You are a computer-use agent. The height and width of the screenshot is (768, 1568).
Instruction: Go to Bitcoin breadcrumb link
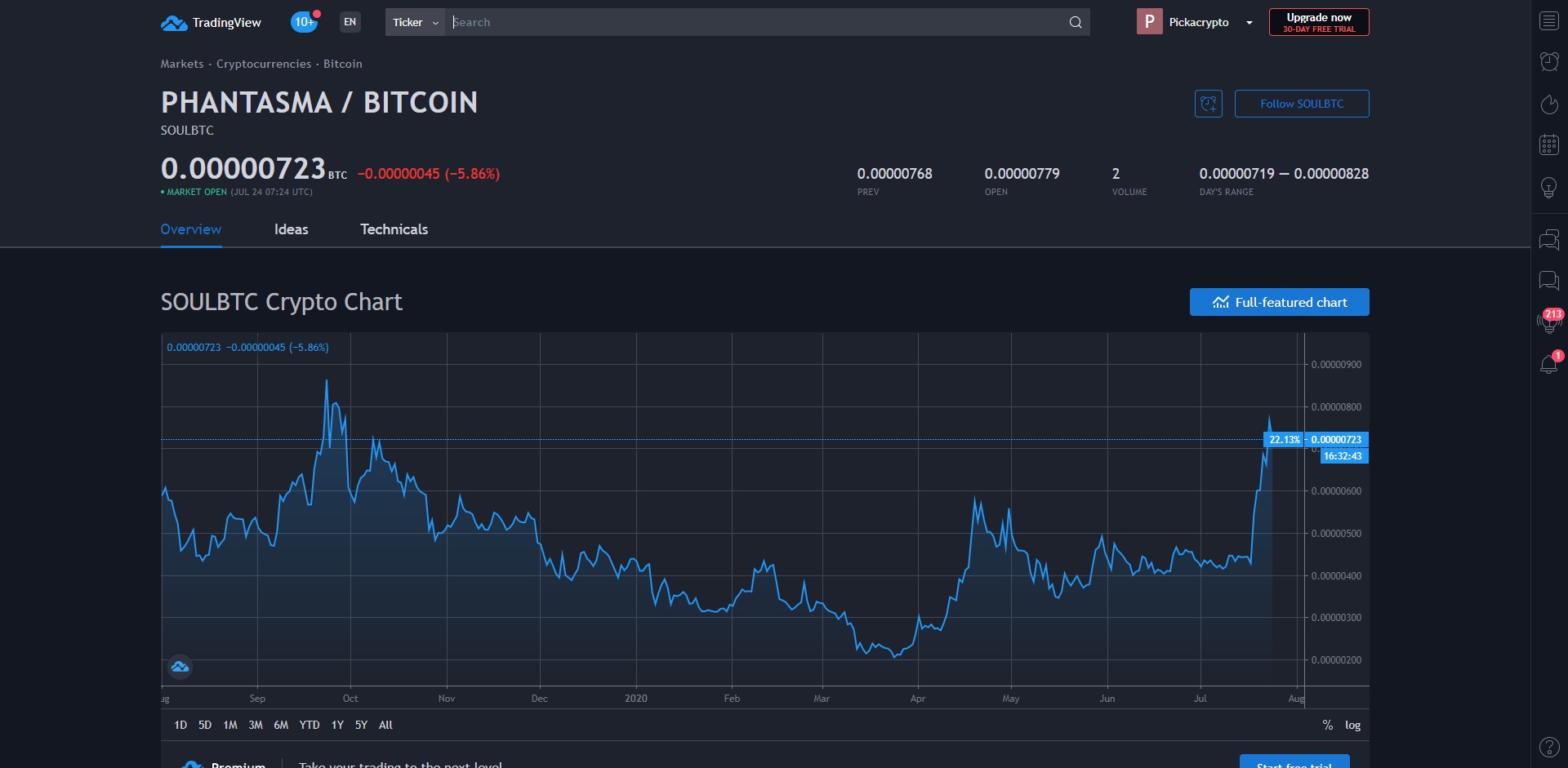(343, 64)
